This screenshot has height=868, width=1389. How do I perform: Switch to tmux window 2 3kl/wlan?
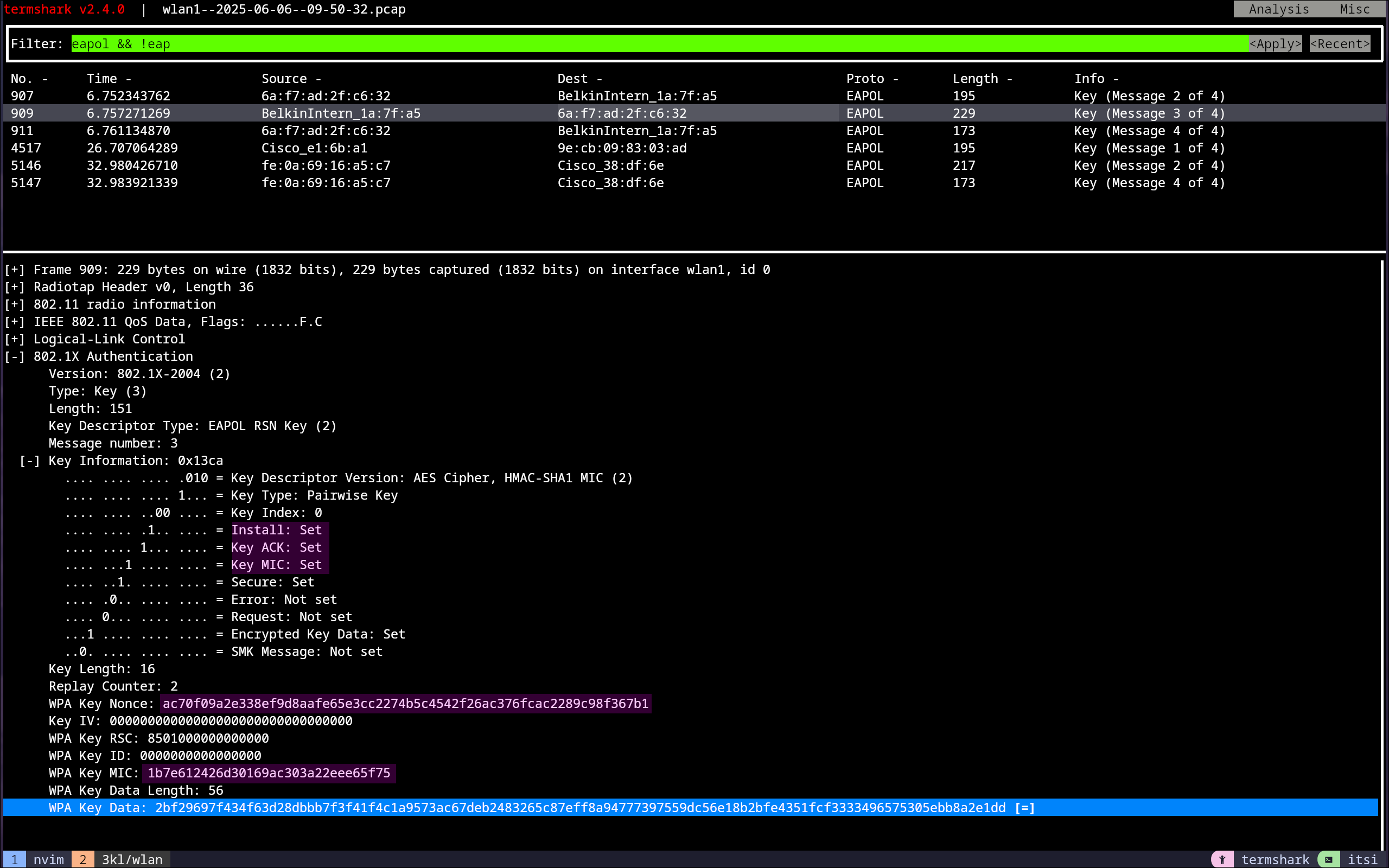pyautogui.click(x=120, y=859)
